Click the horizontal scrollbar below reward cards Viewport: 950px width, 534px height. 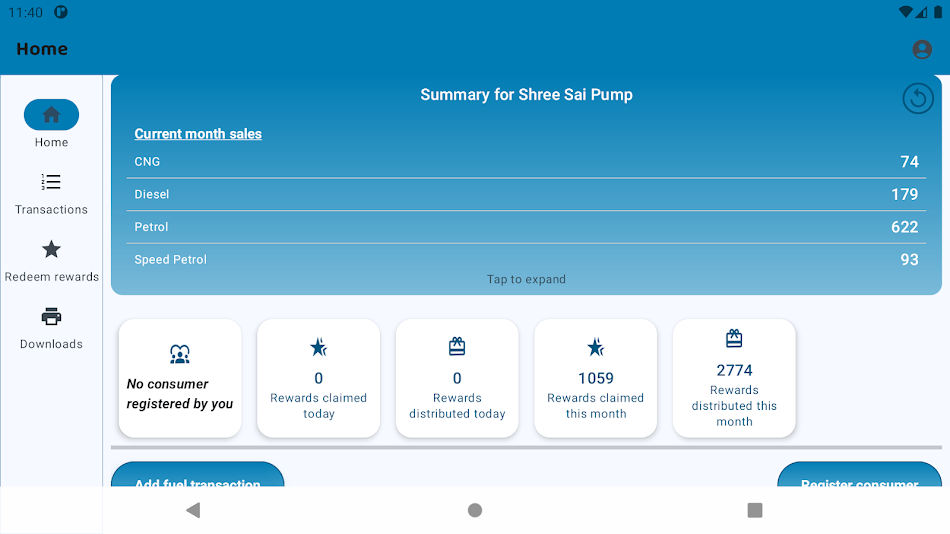point(526,448)
